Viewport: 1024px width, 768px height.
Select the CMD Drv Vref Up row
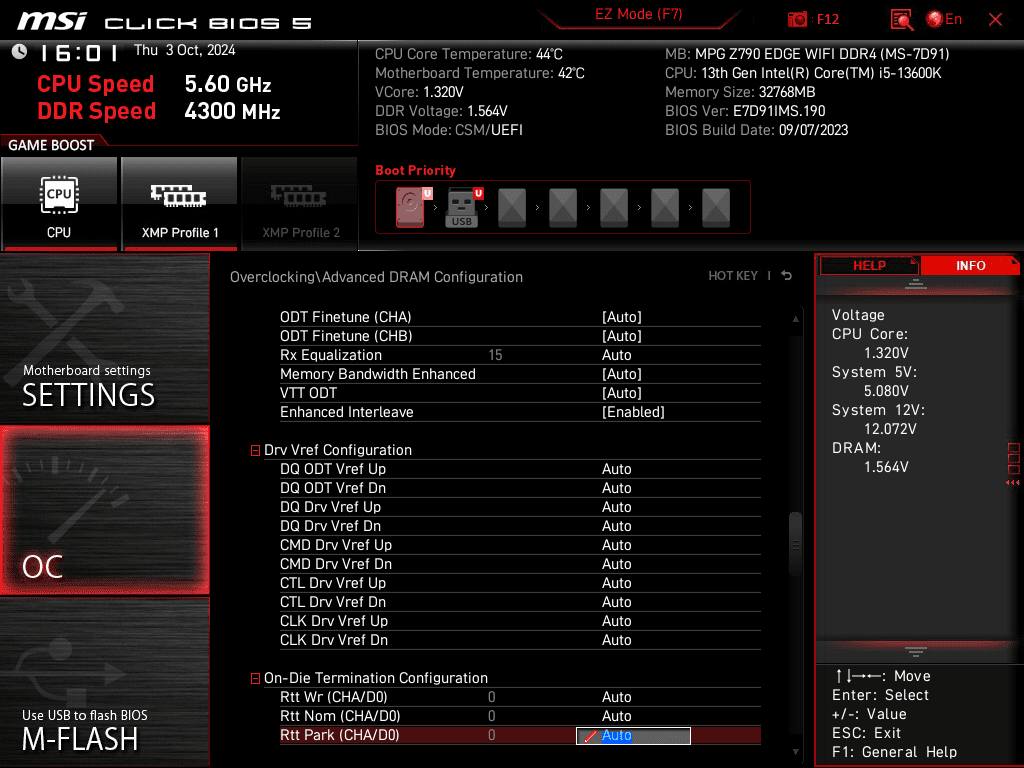[x=520, y=545]
